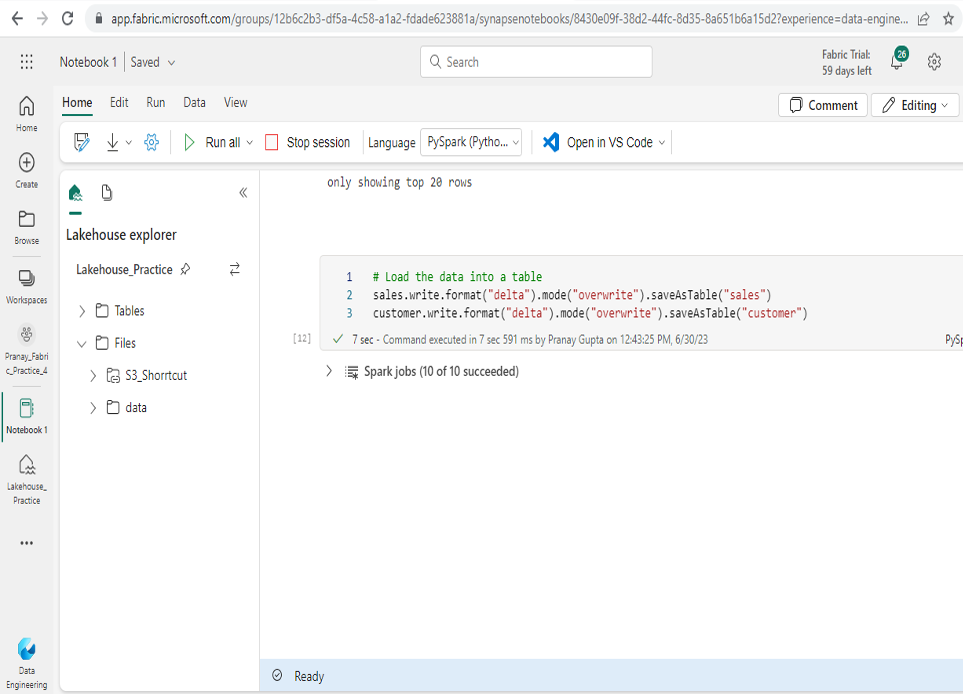Share this page from the address bar
Viewport: 964px width, 694px height.
tap(923, 18)
